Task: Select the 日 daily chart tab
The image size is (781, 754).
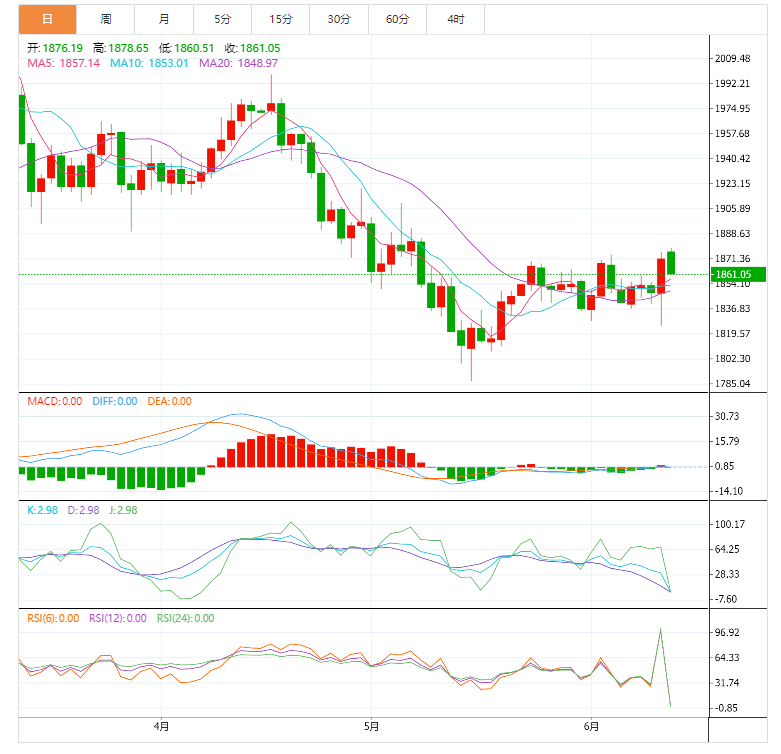Action: [x=47, y=19]
